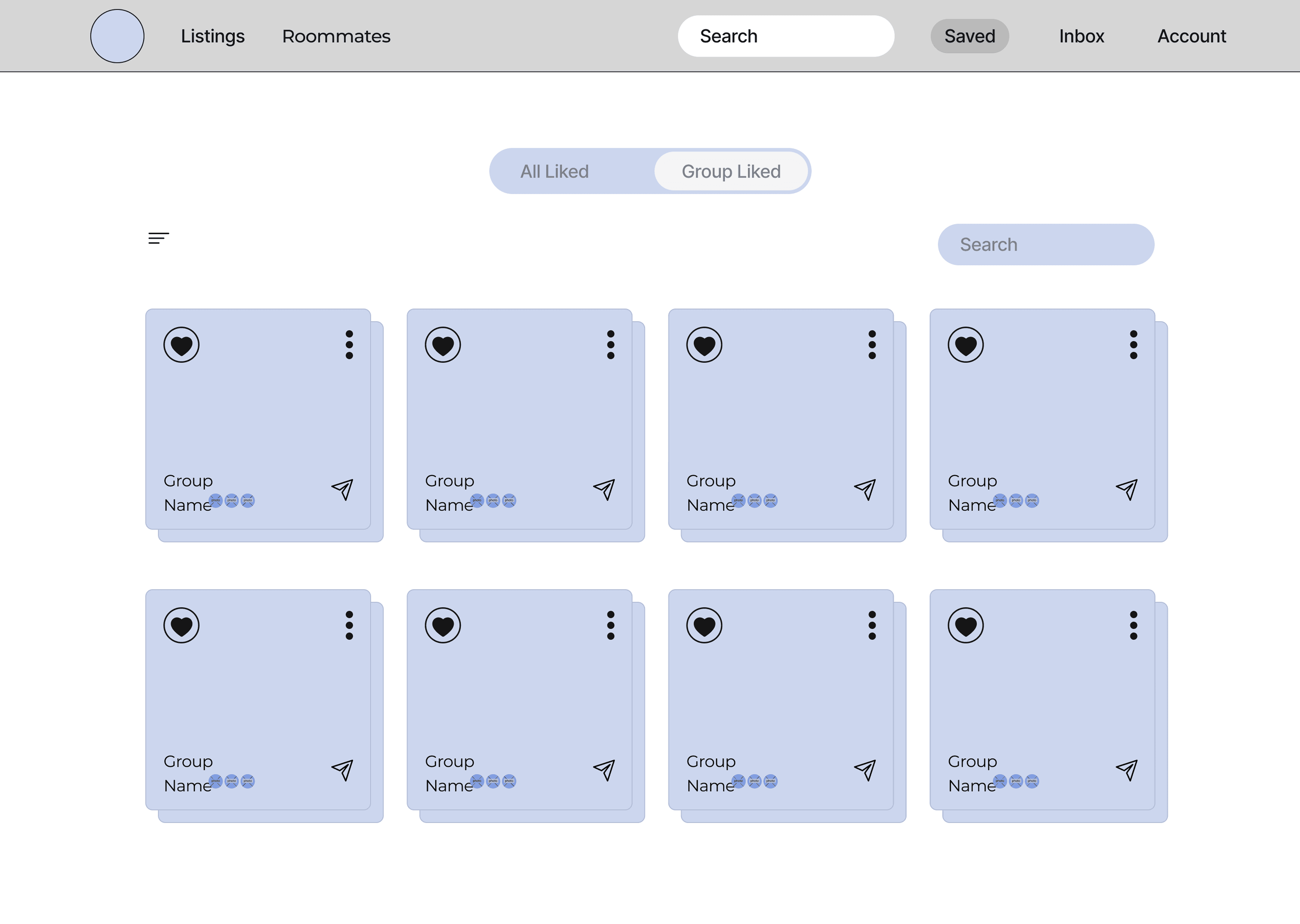The height and width of the screenshot is (924, 1300).
Task: Switch to the All Liked tab
Action: click(x=555, y=171)
